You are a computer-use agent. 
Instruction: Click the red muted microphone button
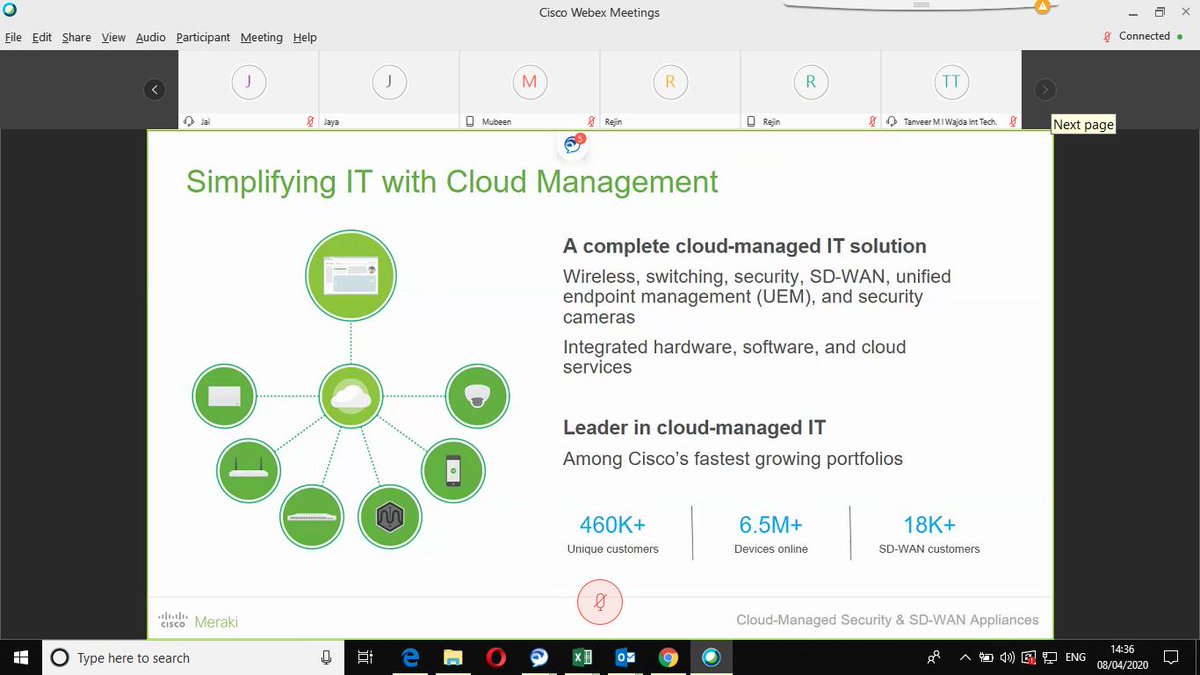(600, 602)
